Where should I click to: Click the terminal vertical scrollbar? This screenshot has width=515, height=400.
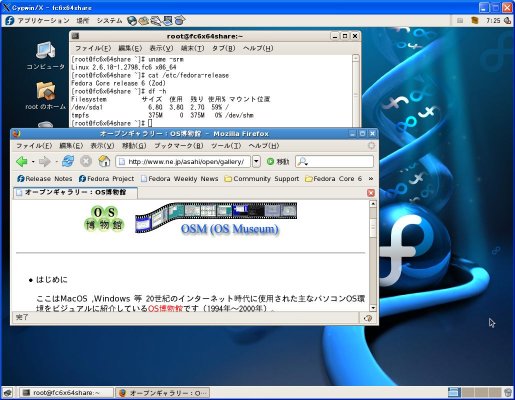[356, 91]
